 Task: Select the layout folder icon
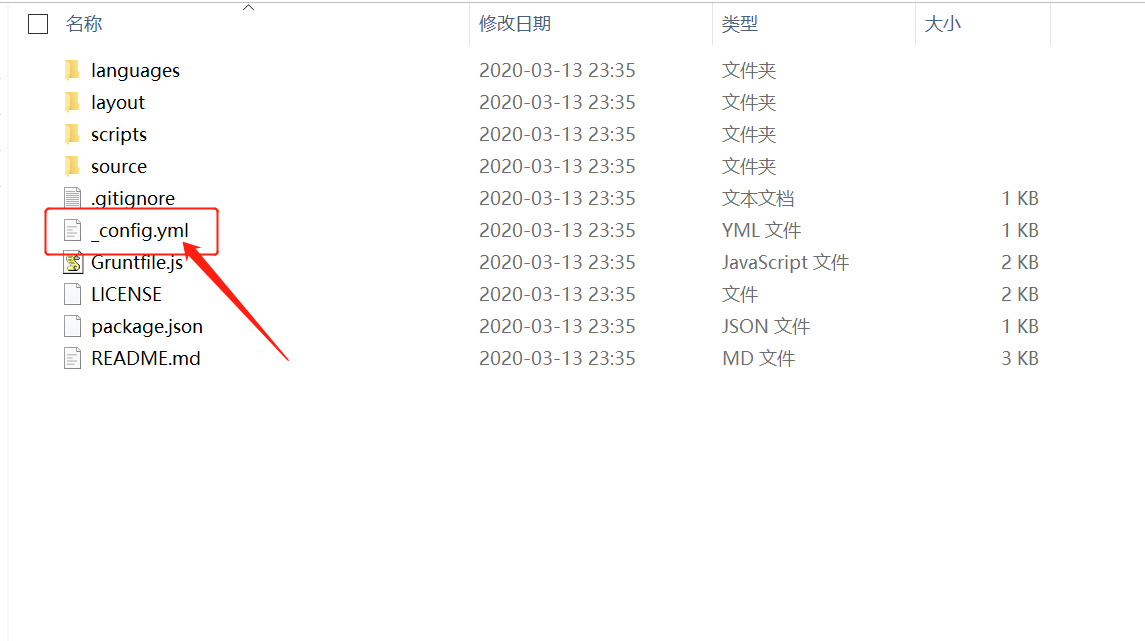point(72,102)
